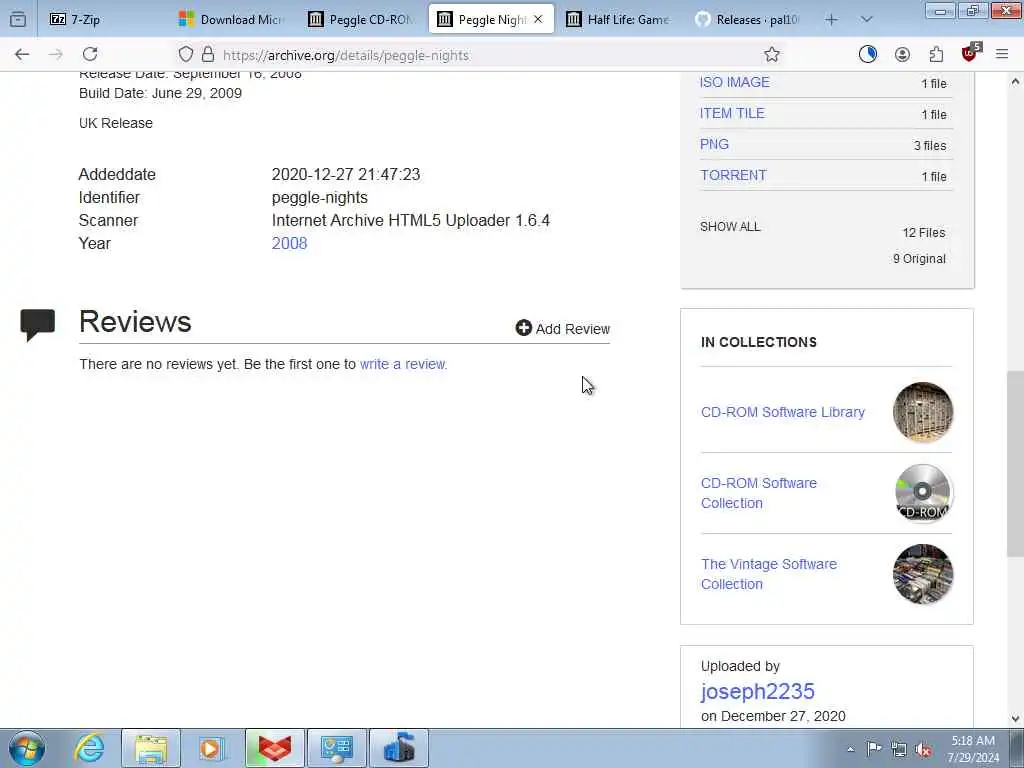
Task: Open CD-ROM Software Library collection
Action: click(x=783, y=412)
